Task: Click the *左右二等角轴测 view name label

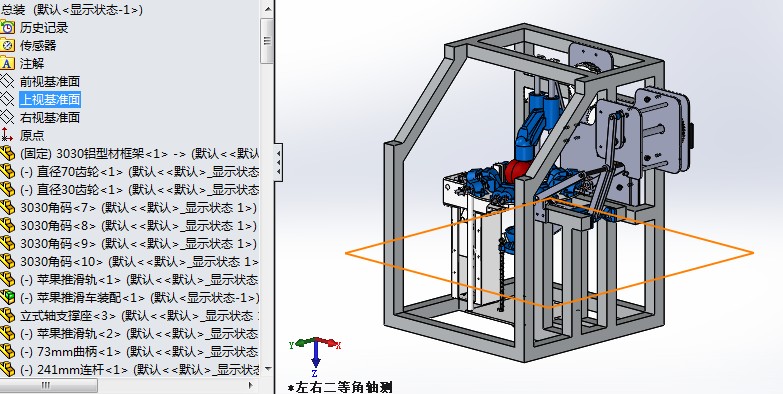Action: (340, 387)
